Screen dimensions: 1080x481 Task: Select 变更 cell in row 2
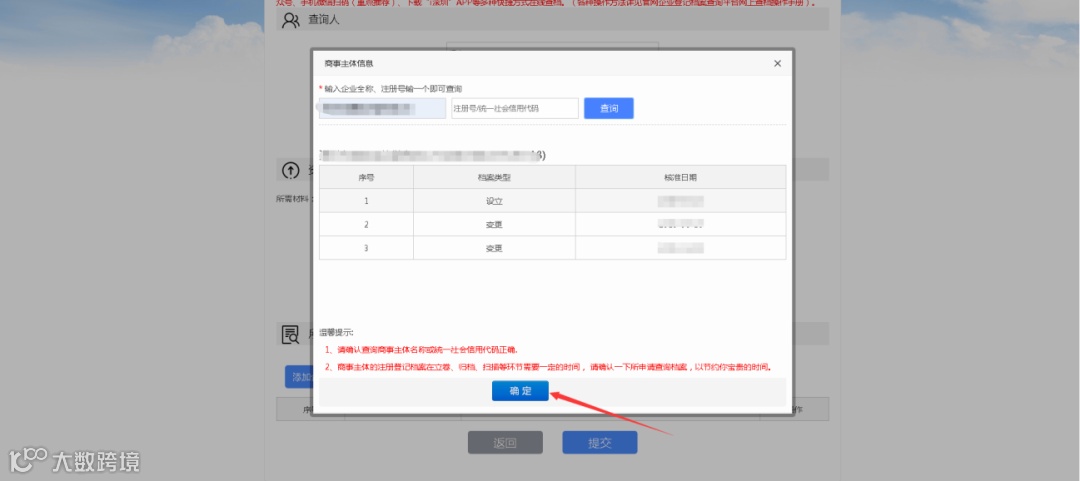coord(495,225)
